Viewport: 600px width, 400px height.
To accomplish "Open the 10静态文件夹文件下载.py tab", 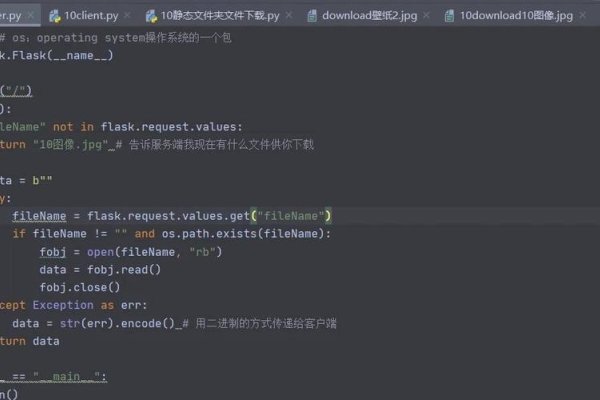I will pyautogui.click(x=220, y=16).
